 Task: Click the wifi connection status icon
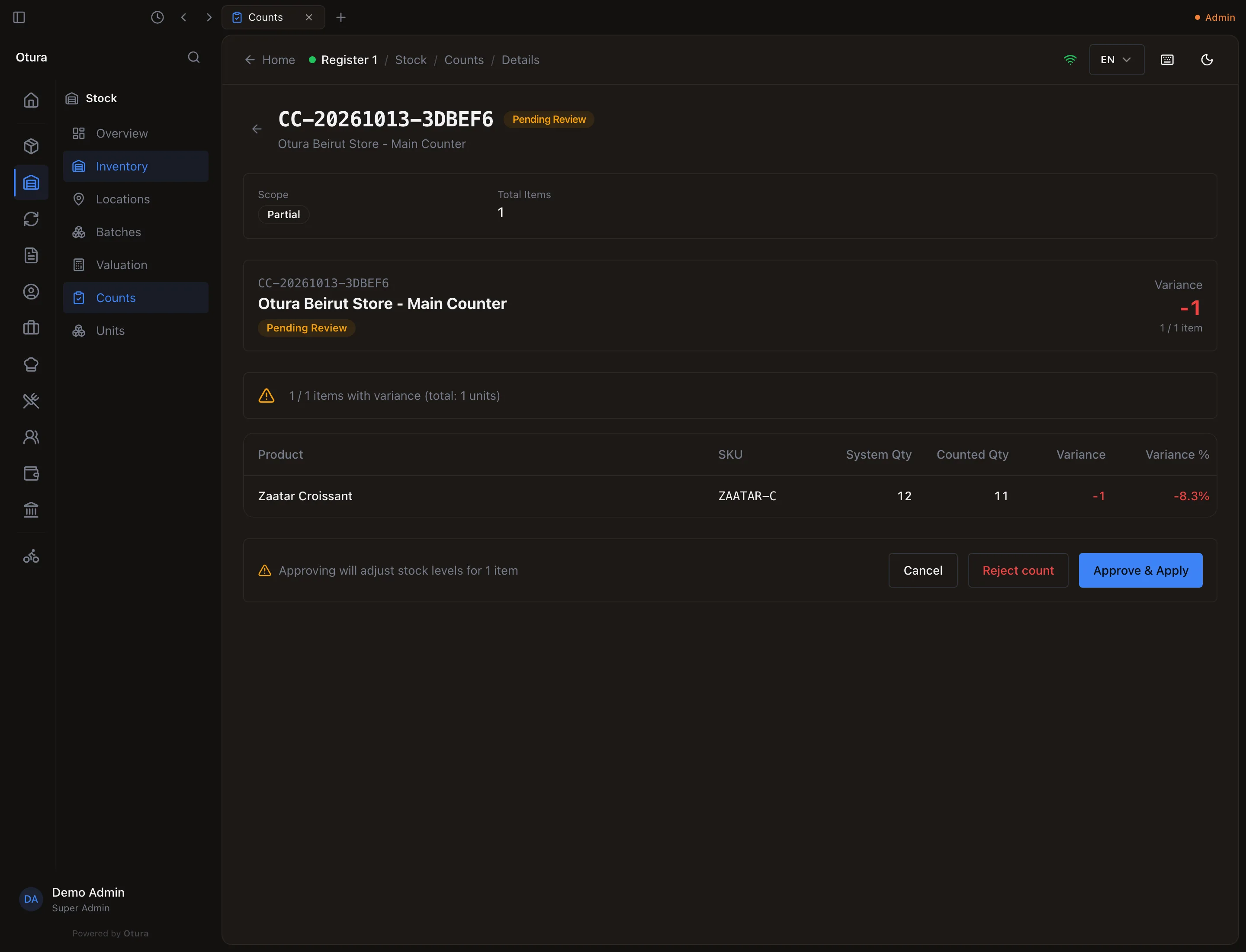[1070, 60]
